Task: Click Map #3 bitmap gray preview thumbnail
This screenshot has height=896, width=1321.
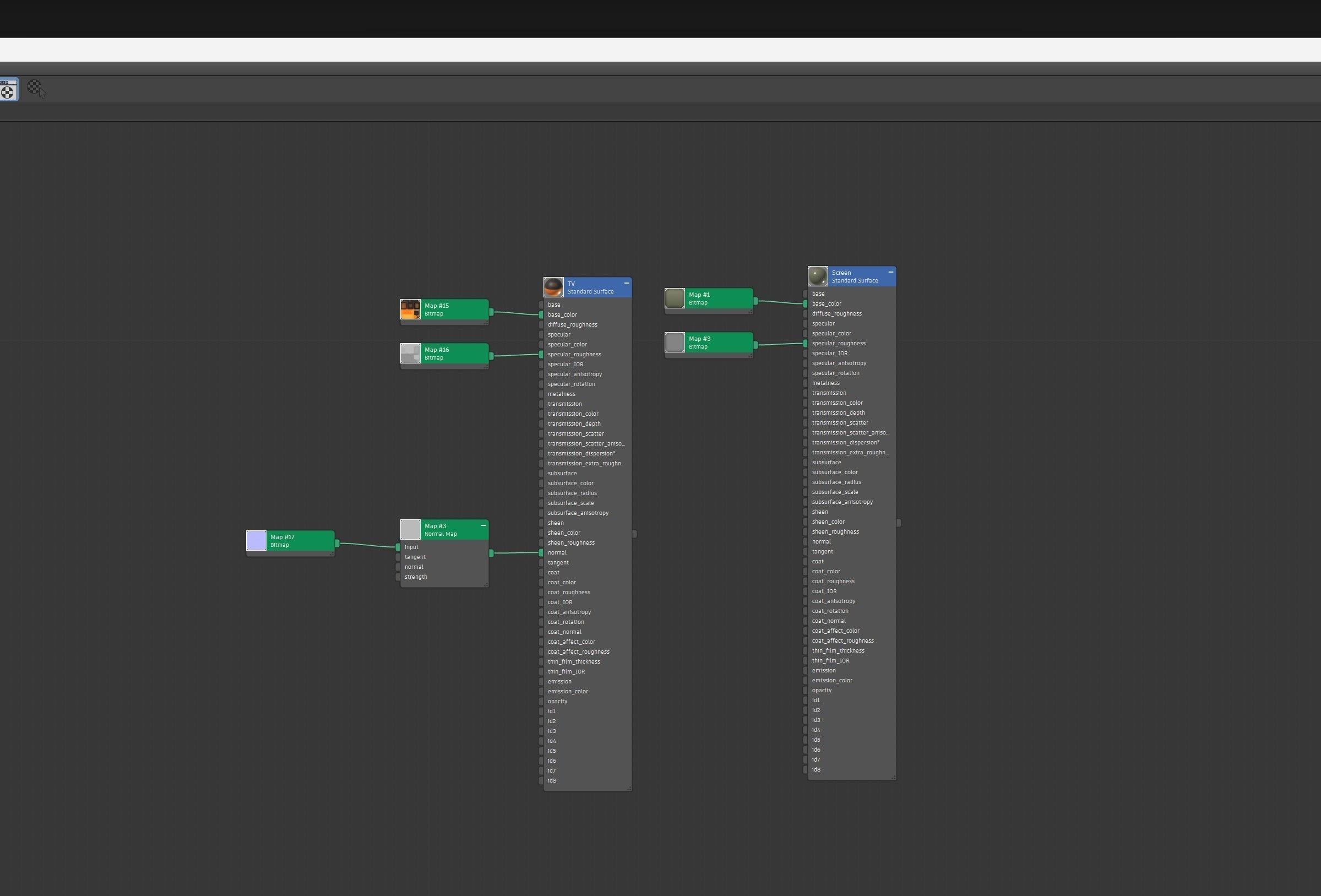Action: [x=674, y=342]
